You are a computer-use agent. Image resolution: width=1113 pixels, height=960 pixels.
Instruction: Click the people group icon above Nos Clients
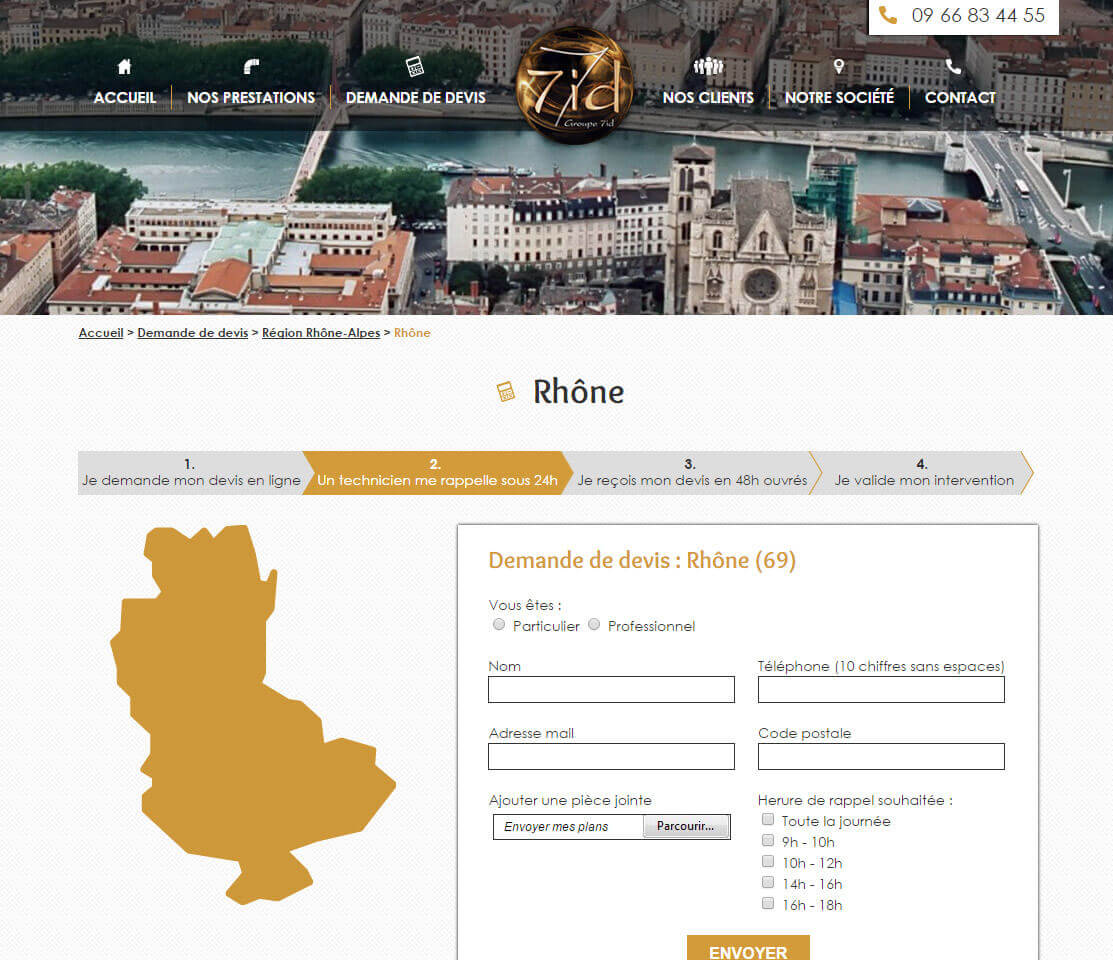708,67
